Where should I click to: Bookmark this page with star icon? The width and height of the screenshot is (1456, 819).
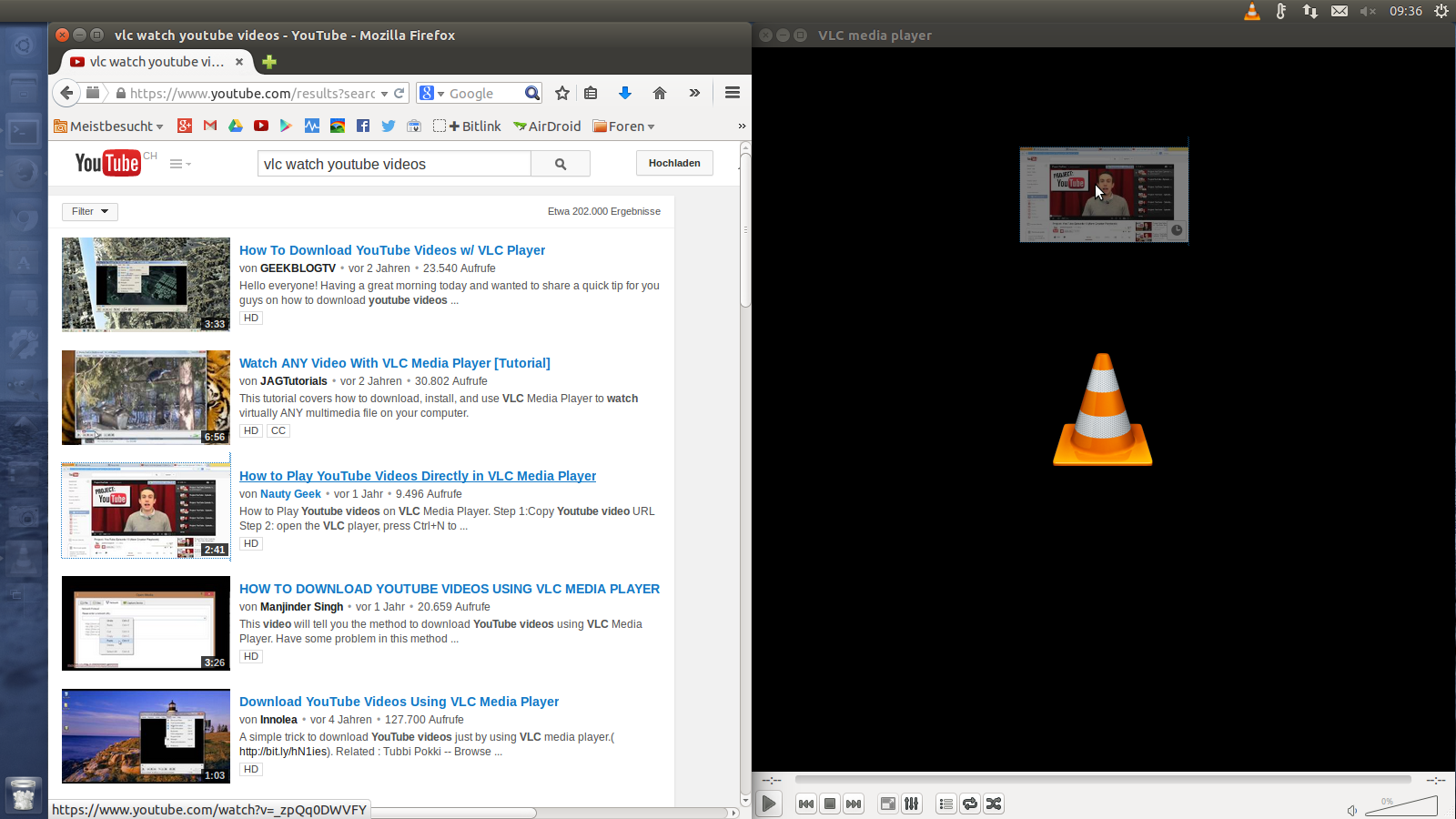[562, 93]
